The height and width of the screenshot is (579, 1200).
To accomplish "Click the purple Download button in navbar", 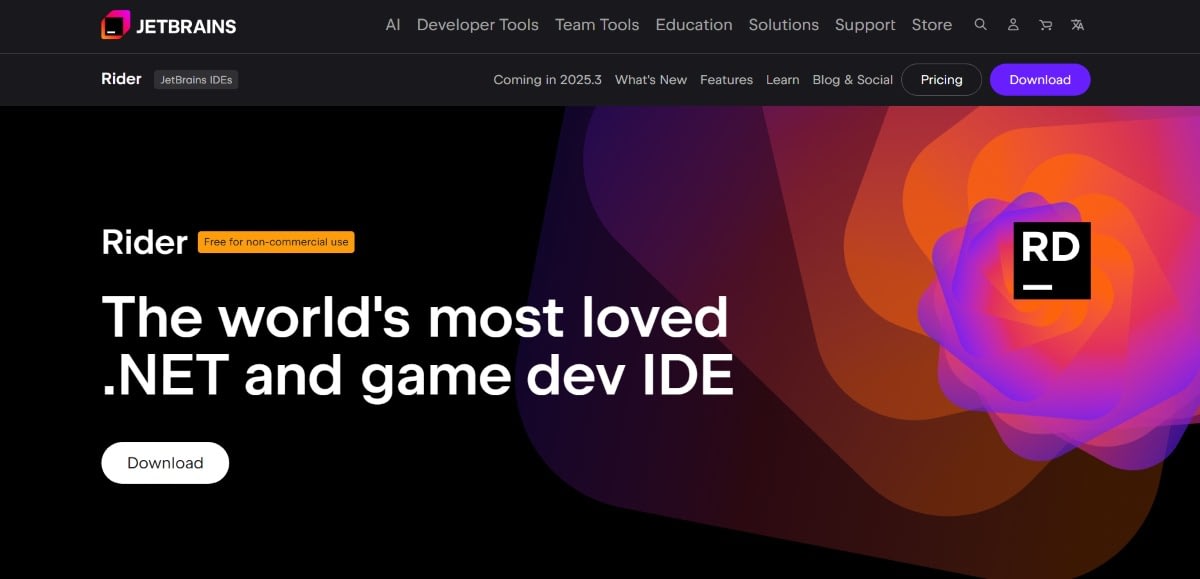I will [x=1040, y=80].
